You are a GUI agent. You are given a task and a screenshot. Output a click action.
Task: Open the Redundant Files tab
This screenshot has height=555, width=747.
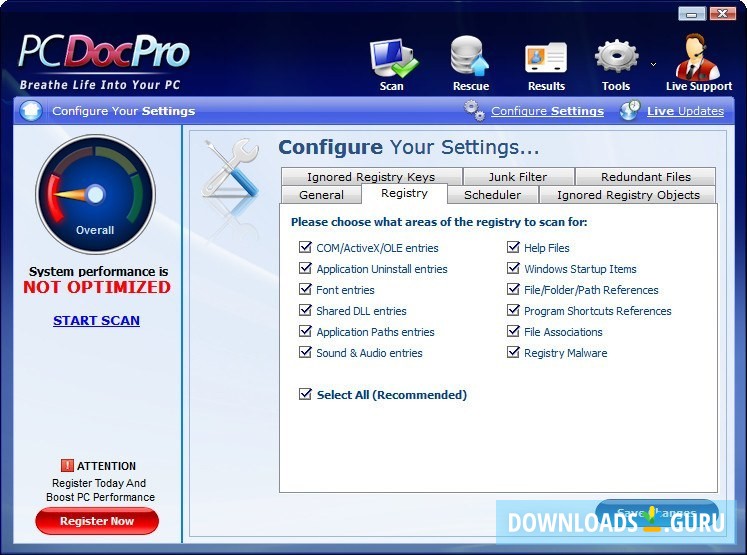[x=646, y=177]
